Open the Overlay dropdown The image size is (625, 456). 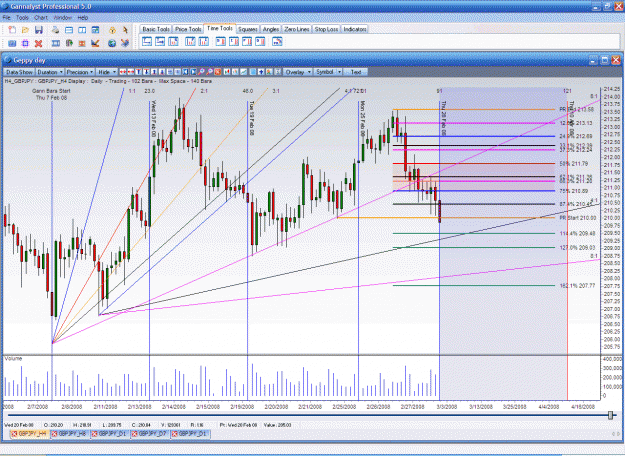(298, 72)
